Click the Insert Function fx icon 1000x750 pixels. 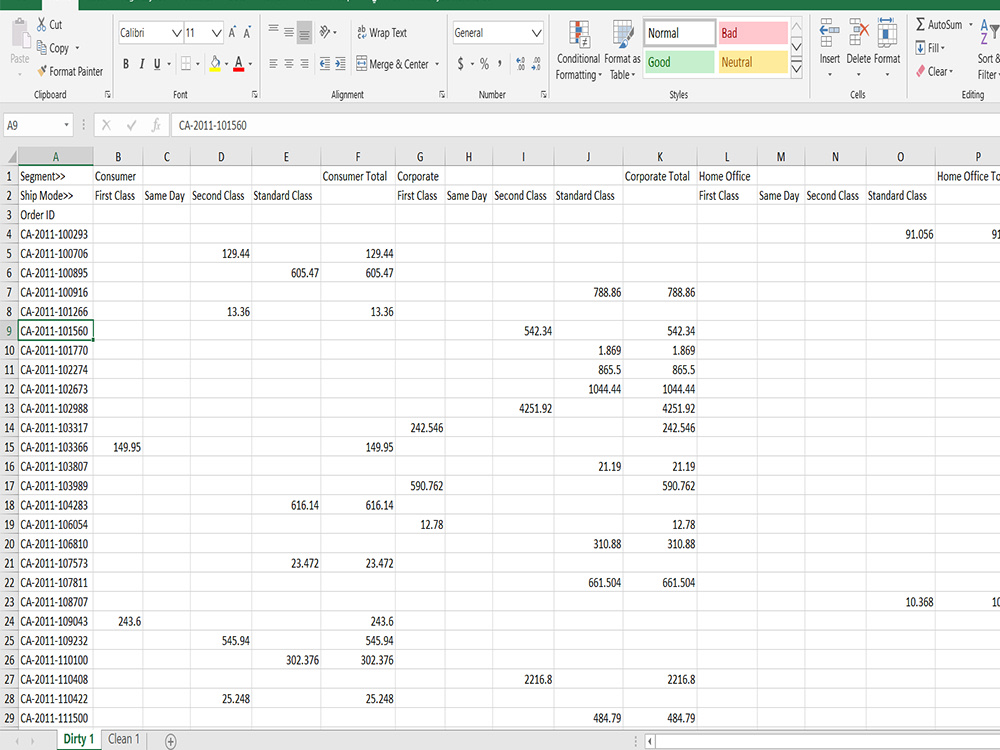(x=156, y=126)
